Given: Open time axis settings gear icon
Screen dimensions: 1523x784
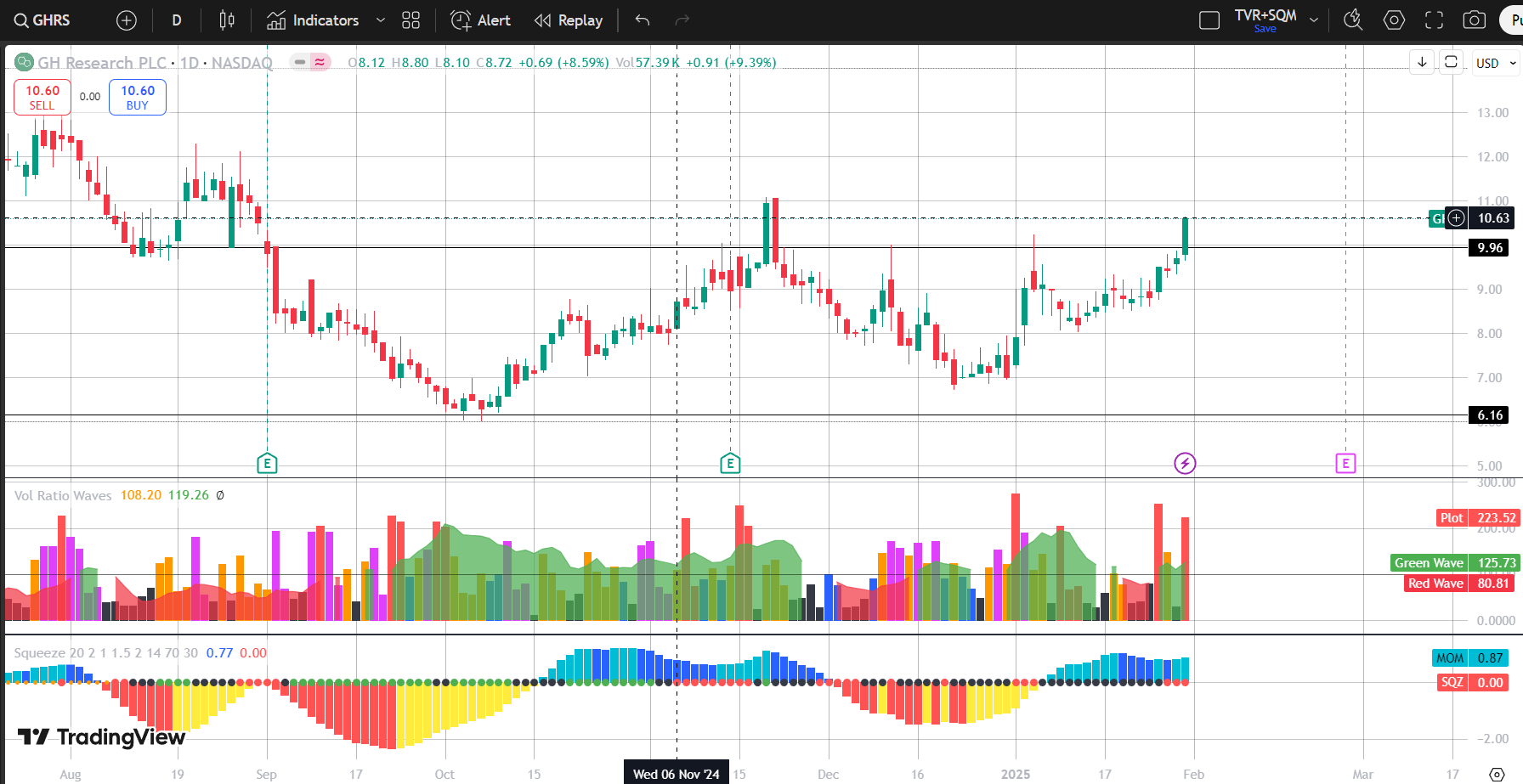Looking at the screenshot, I should (1497, 774).
